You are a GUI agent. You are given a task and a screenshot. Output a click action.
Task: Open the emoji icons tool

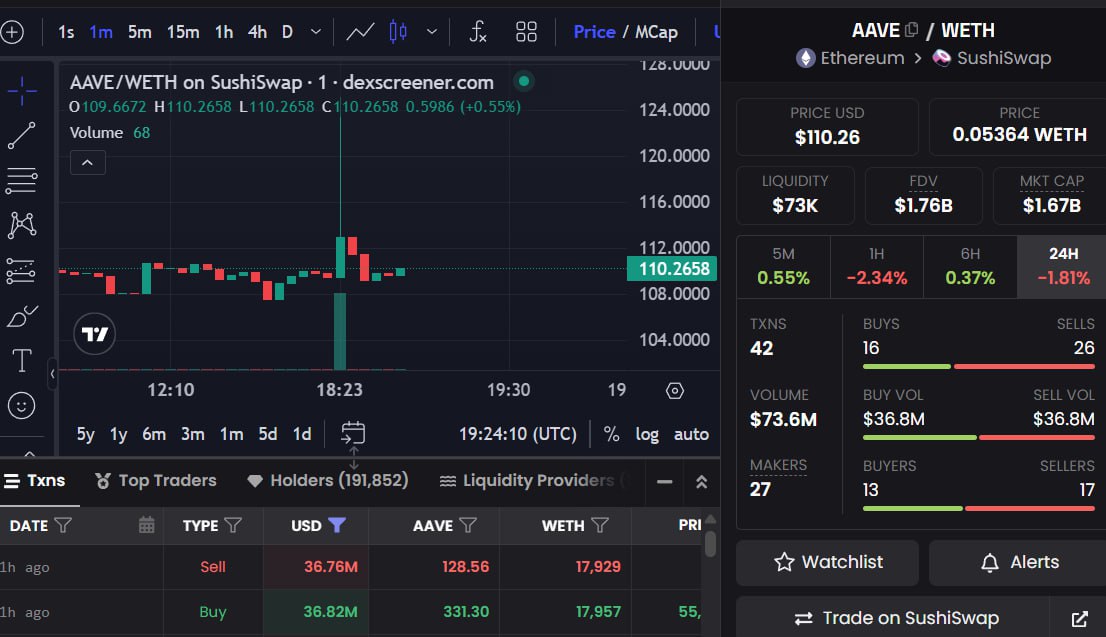pyautogui.click(x=22, y=406)
